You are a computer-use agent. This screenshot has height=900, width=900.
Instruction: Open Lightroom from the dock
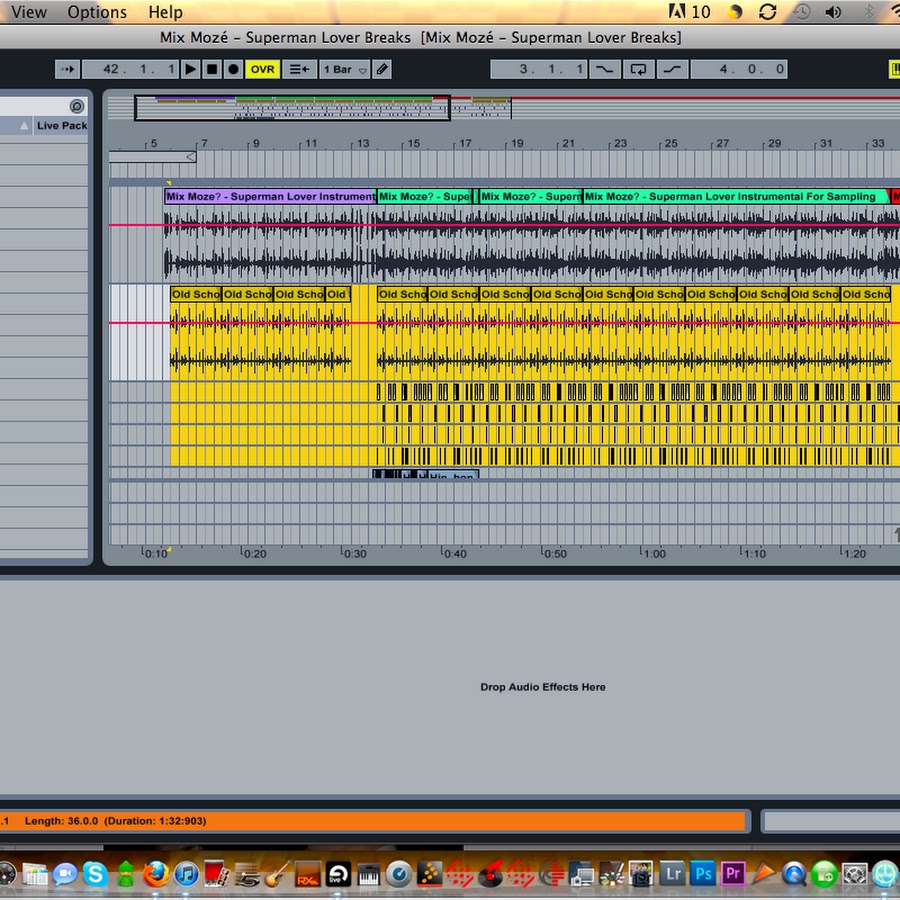[x=673, y=874]
